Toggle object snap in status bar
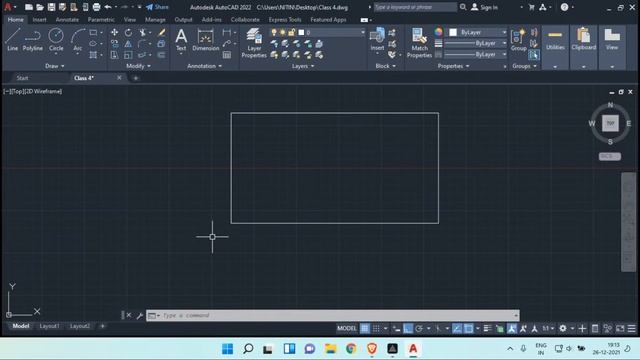This screenshot has width=640, height=360. tap(468, 328)
